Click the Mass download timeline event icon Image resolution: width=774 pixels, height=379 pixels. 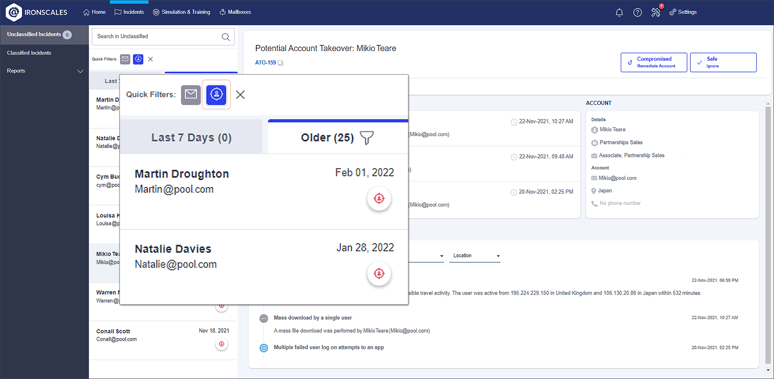coord(264,318)
